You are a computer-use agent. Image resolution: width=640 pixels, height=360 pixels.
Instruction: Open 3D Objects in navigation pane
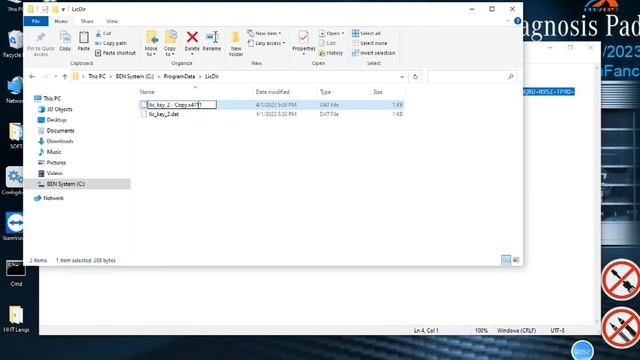[x=59, y=109]
